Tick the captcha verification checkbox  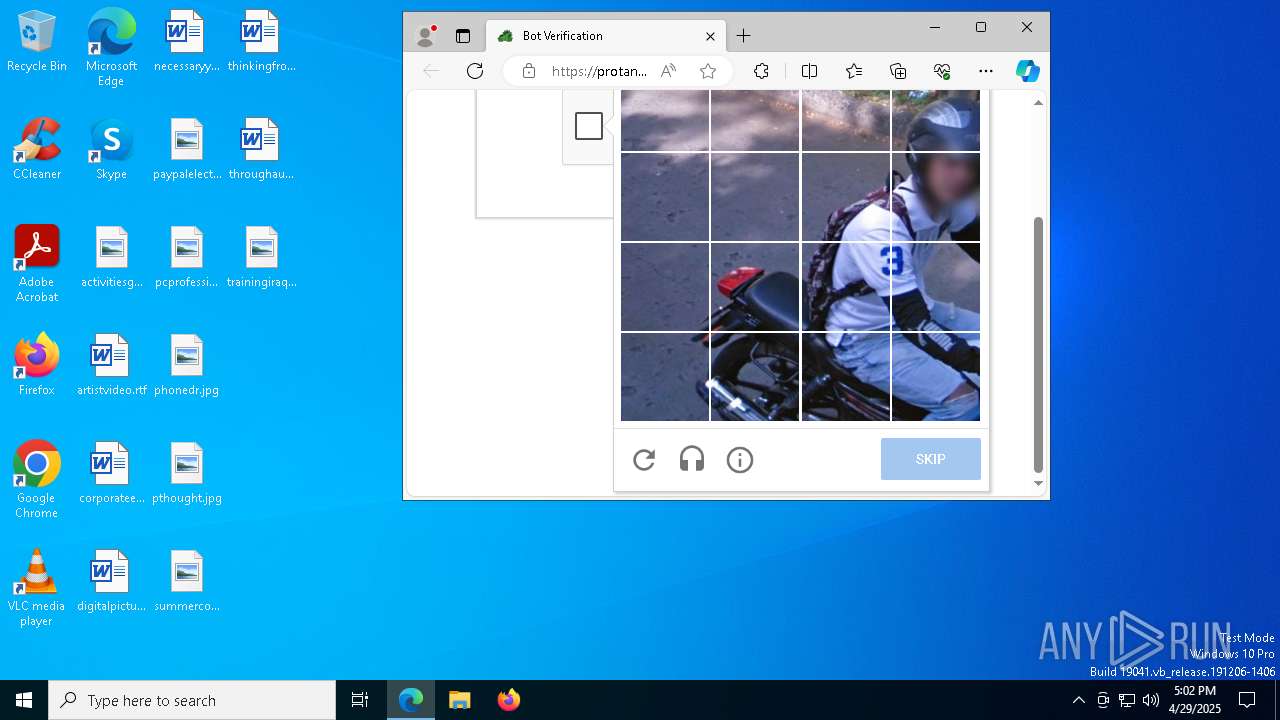tap(589, 126)
